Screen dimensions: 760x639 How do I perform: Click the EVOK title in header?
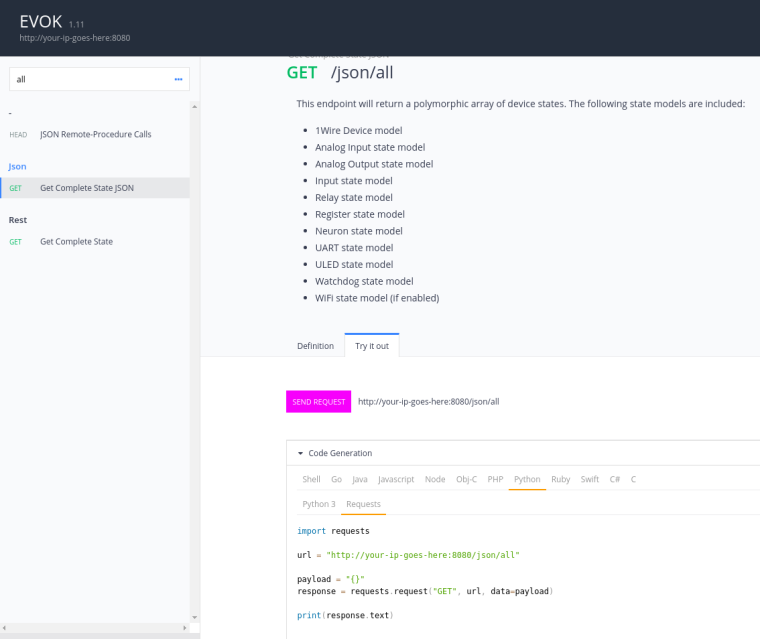pyautogui.click(x=41, y=21)
